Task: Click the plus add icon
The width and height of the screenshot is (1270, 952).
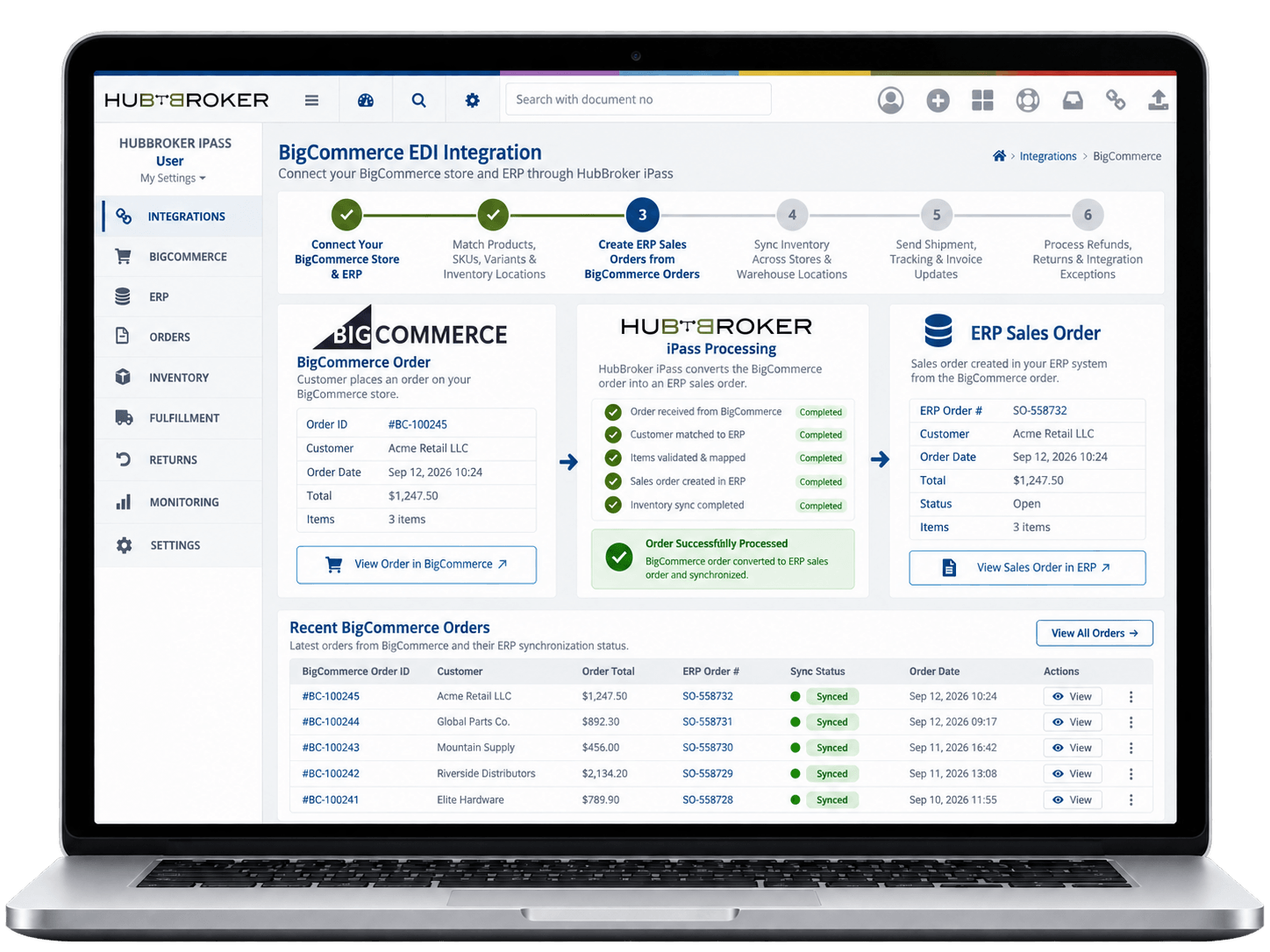Action: (938, 101)
